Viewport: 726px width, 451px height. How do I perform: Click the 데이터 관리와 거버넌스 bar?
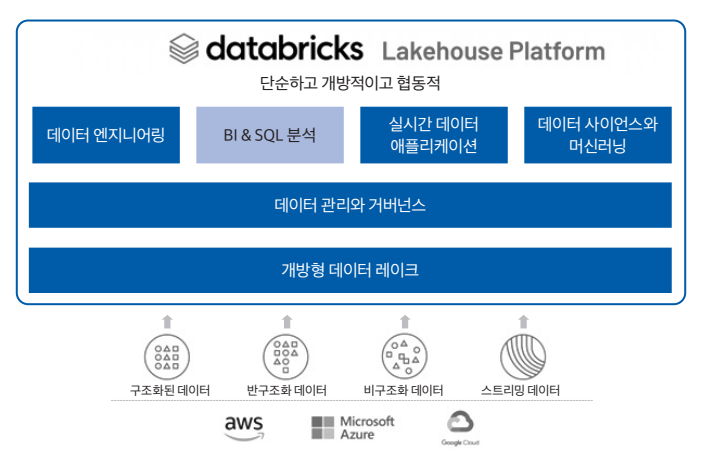tap(350, 205)
